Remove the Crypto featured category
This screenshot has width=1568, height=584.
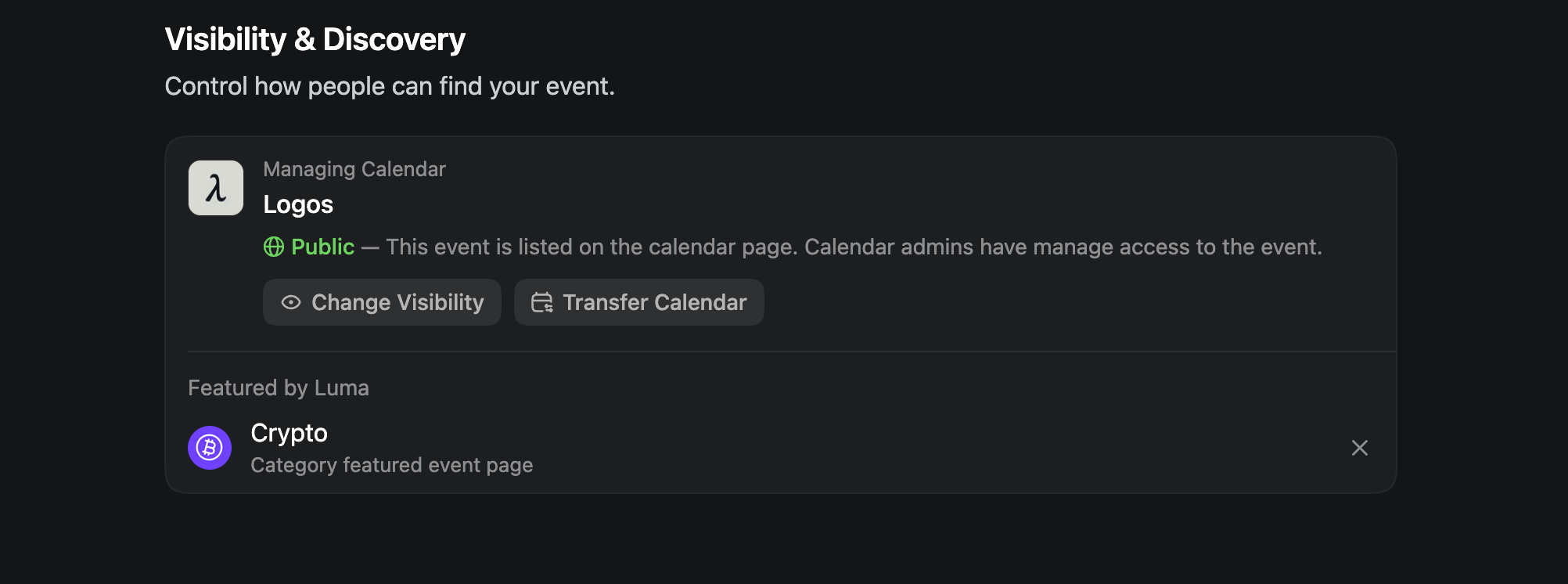pos(1359,448)
